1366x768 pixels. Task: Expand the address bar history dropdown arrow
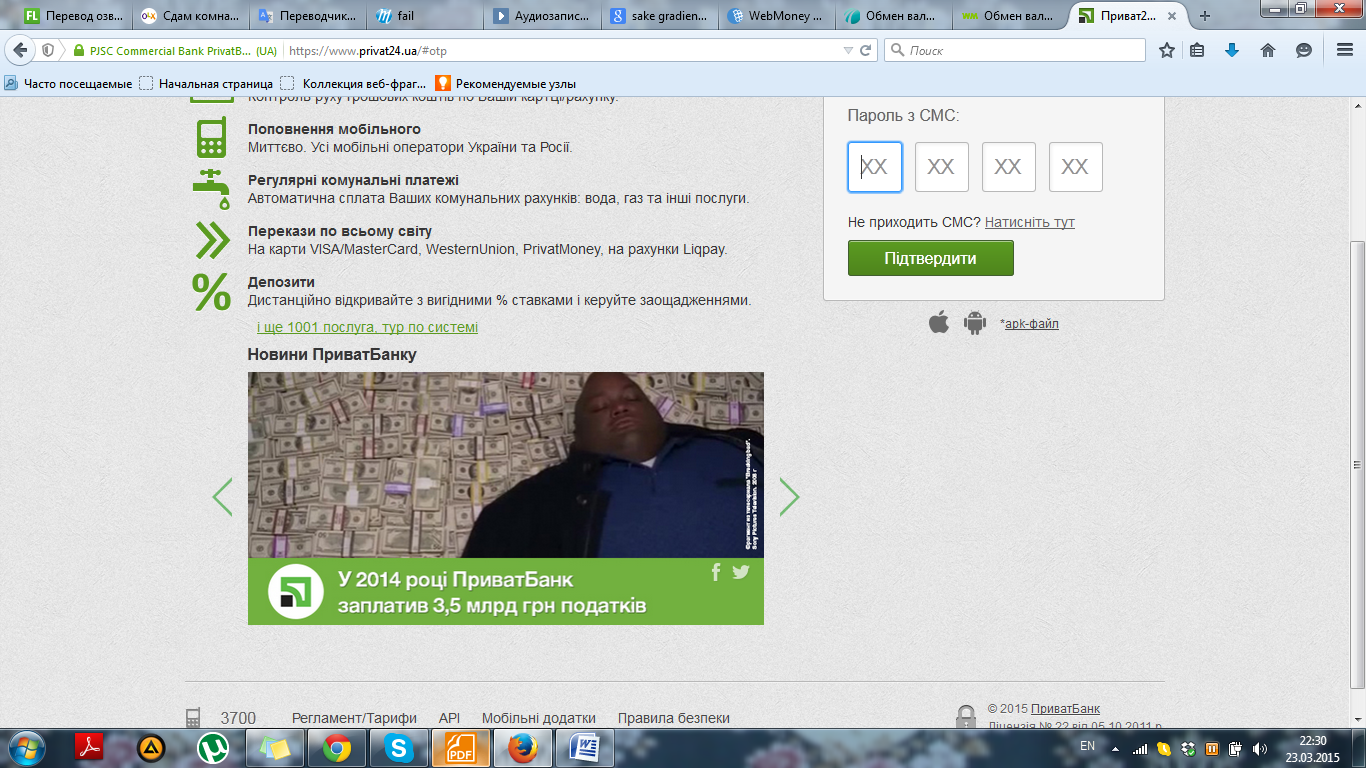[x=848, y=50]
